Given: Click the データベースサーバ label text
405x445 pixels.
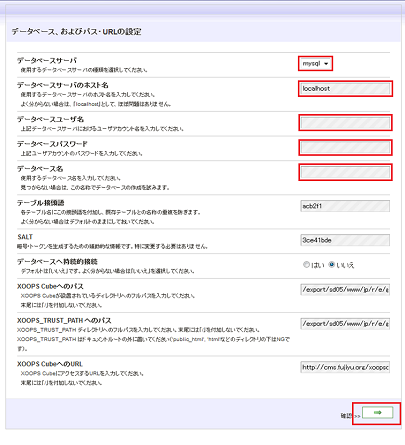Looking at the screenshot, I should [47, 60].
